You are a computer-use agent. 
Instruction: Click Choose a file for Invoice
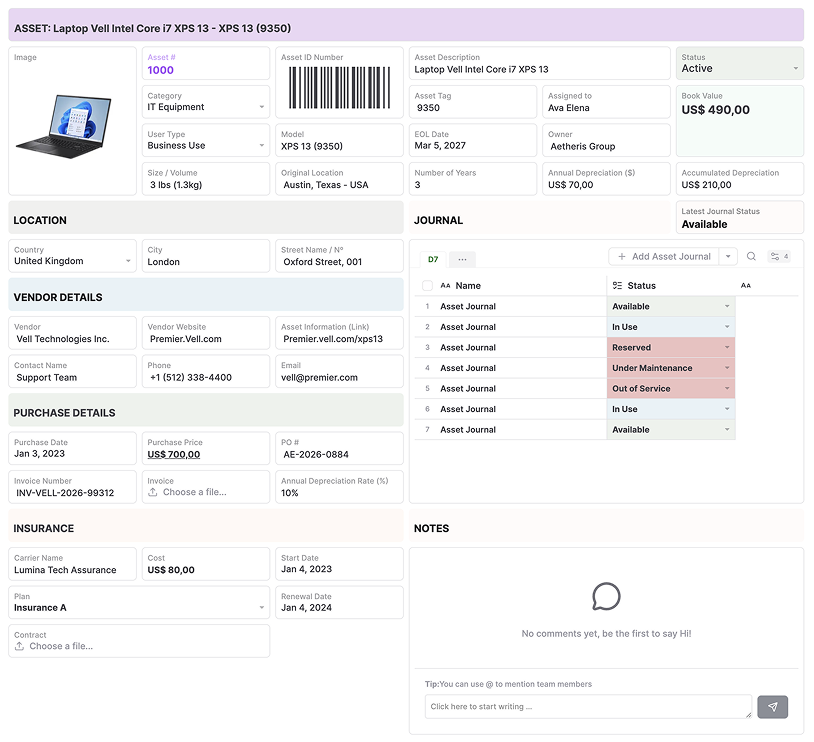pos(194,492)
